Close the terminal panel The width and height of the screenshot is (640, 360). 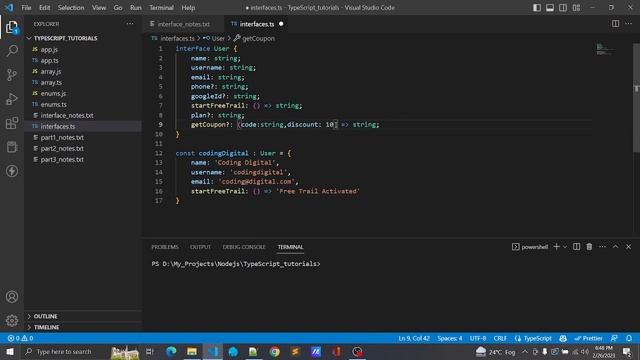[x=628, y=247]
